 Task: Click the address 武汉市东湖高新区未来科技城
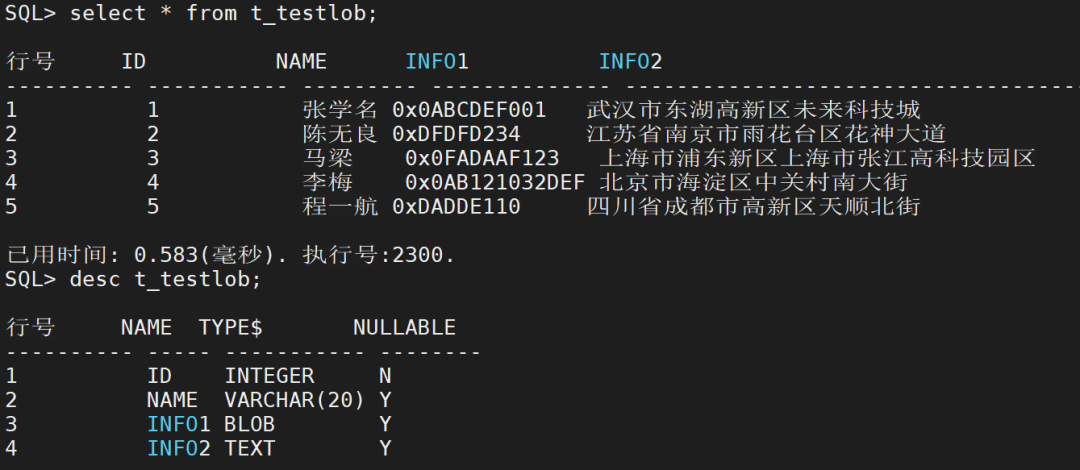[x=753, y=109]
